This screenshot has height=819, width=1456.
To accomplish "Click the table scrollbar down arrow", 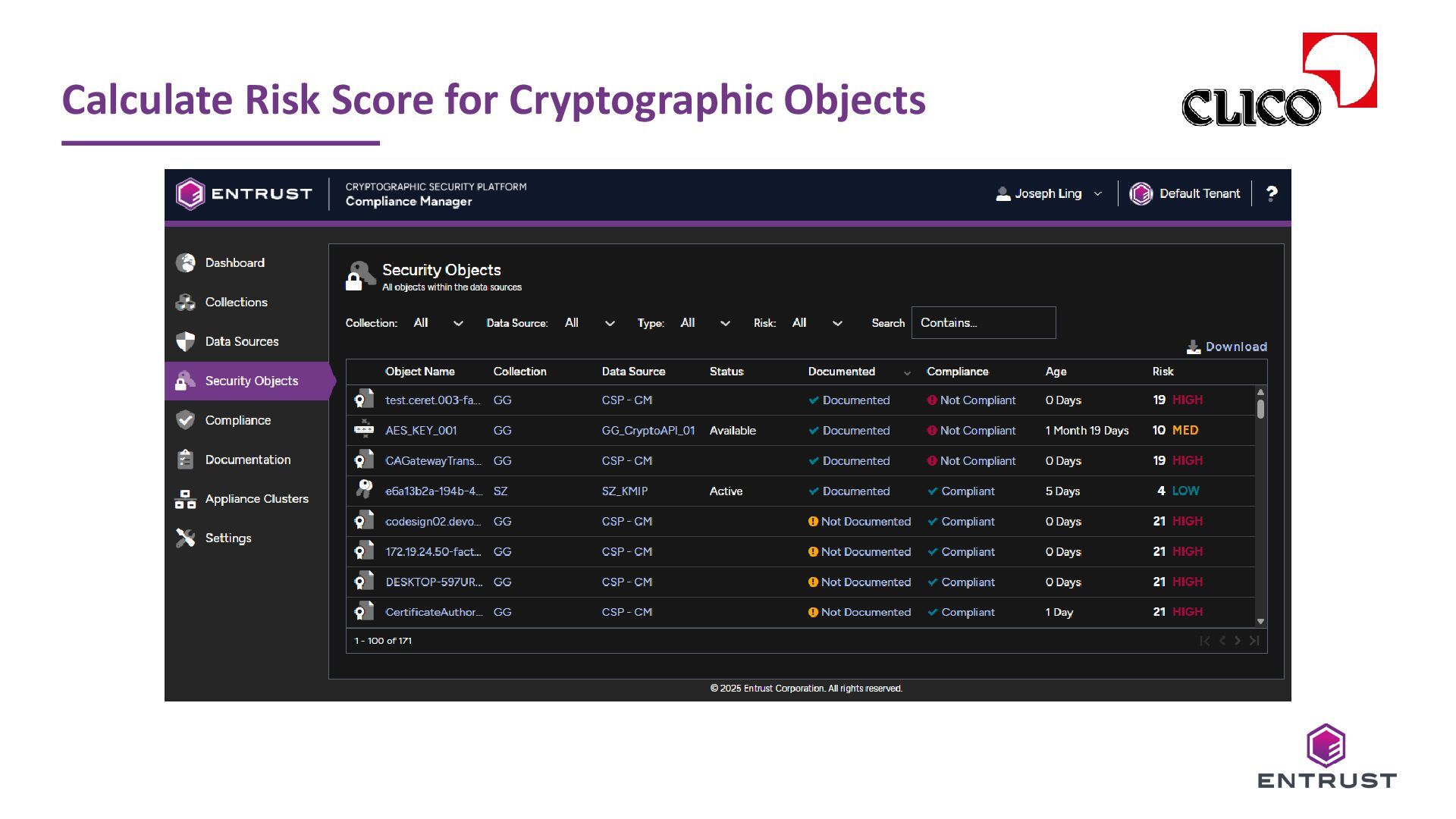I will pos(1260,621).
